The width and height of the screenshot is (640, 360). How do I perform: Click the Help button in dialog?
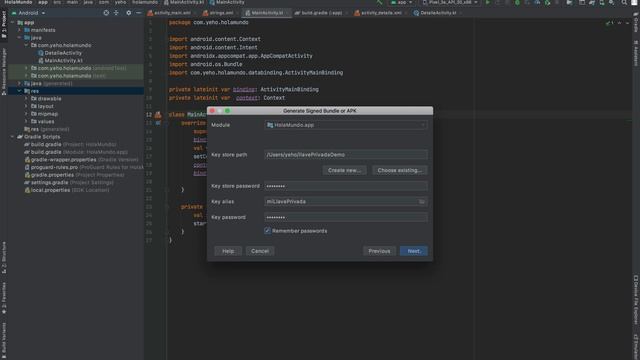(x=228, y=251)
